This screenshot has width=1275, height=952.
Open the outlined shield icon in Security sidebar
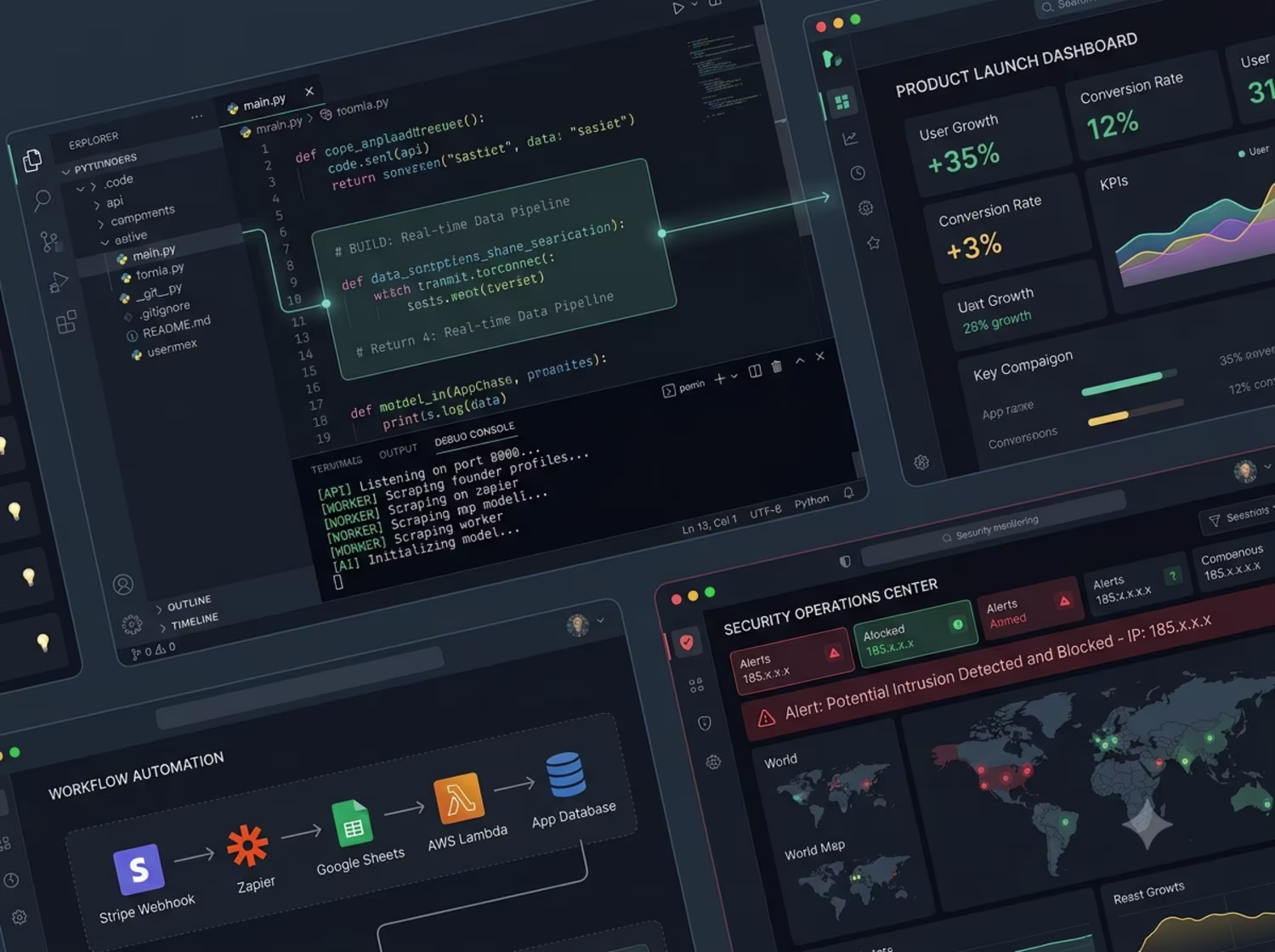pos(705,723)
